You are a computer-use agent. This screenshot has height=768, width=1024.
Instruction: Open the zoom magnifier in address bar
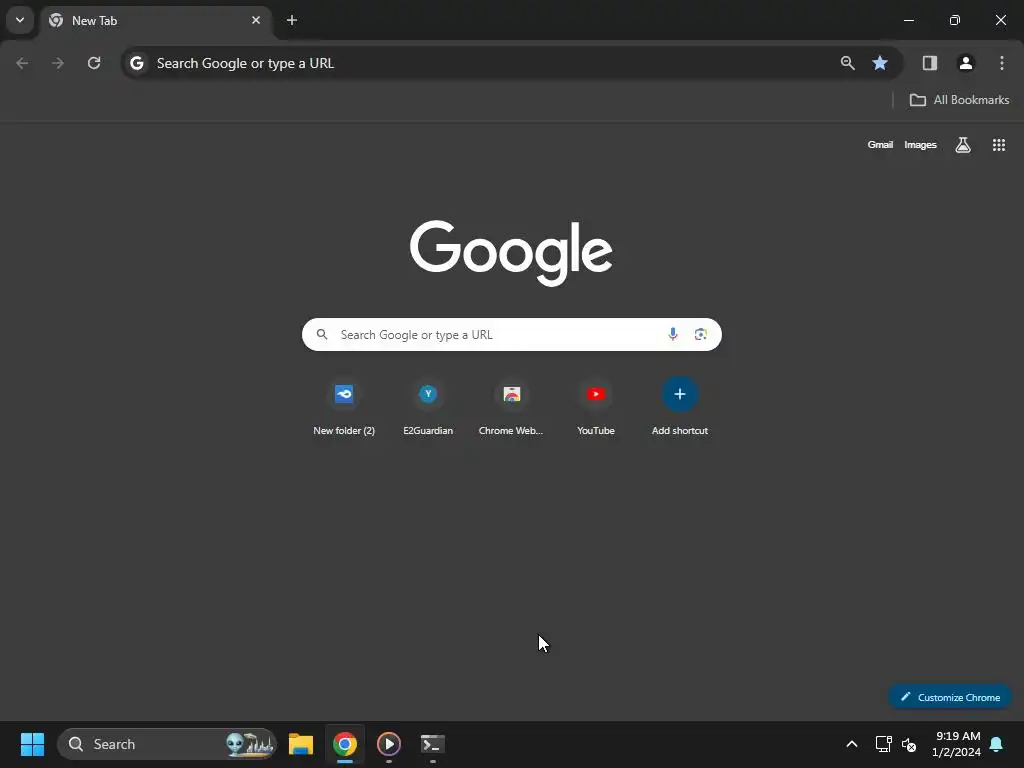click(848, 63)
